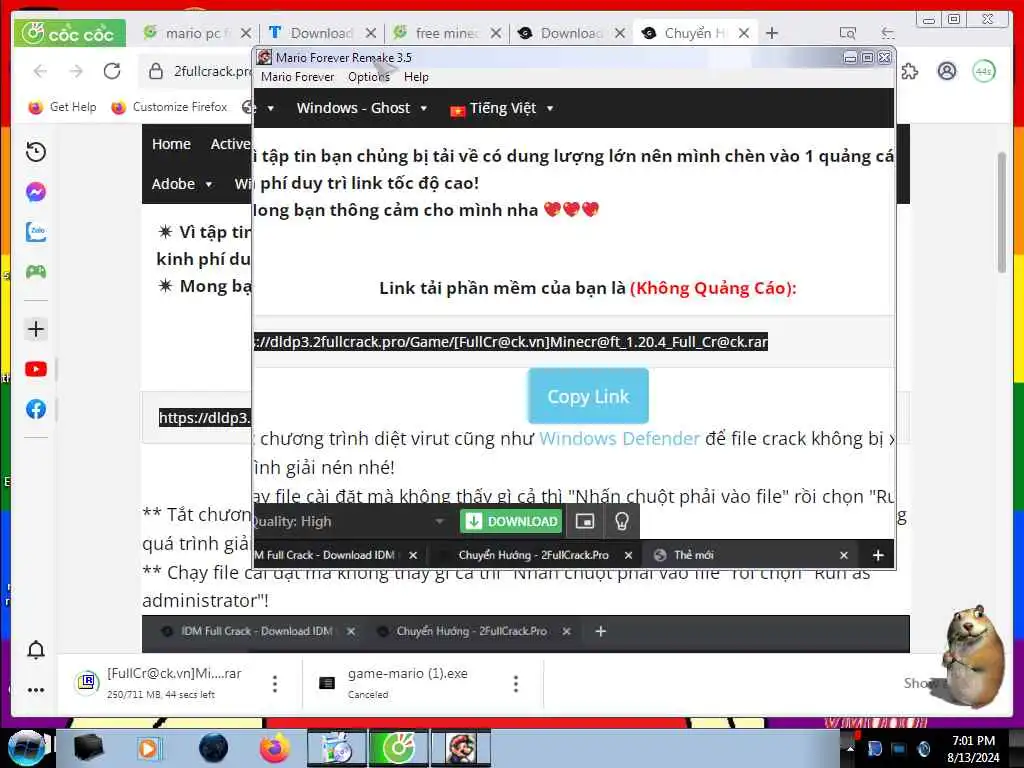This screenshot has height=768, width=1024.
Task: Open YouTube from the browser sidebar
Action: click(x=36, y=369)
